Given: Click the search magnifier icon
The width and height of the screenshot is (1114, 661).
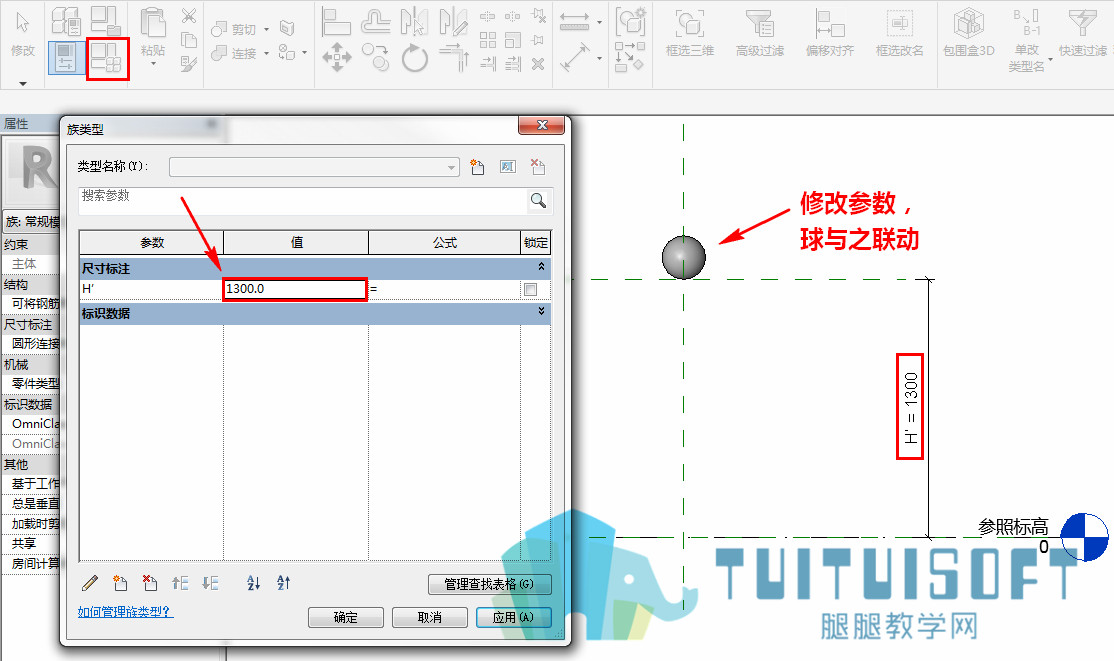Looking at the screenshot, I should click(539, 201).
